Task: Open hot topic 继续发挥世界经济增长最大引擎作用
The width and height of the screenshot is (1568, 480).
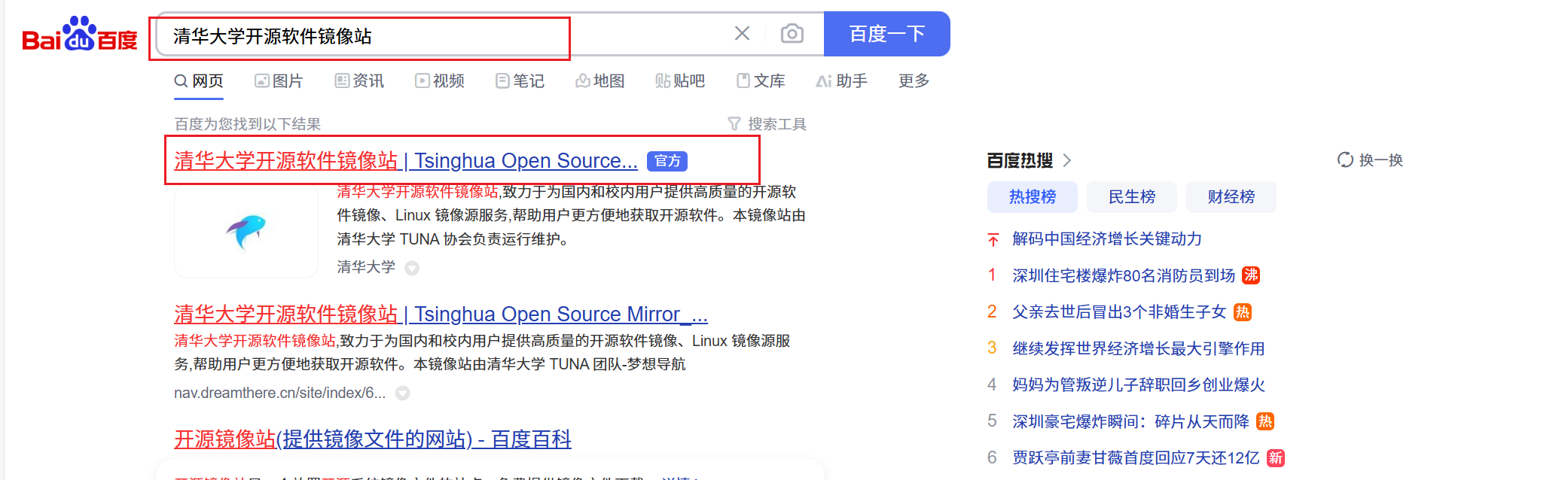Action: pyautogui.click(x=1139, y=348)
